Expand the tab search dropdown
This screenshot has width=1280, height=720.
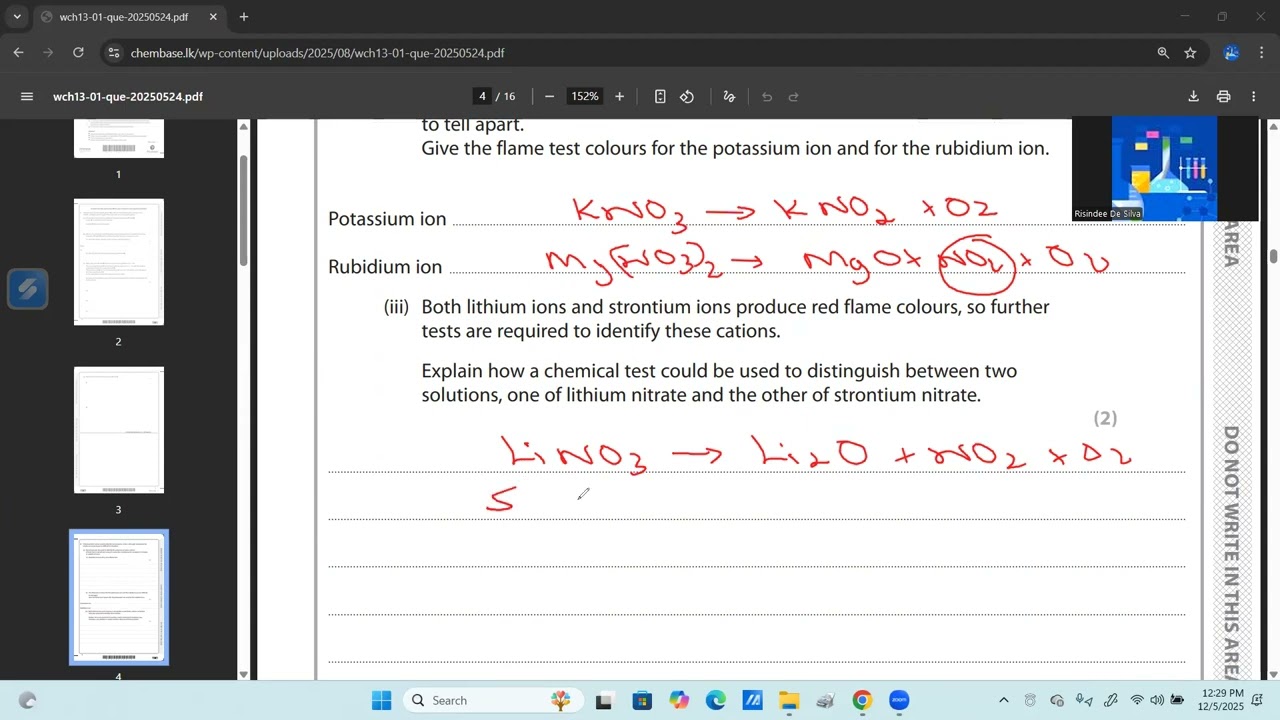coord(17,17)
